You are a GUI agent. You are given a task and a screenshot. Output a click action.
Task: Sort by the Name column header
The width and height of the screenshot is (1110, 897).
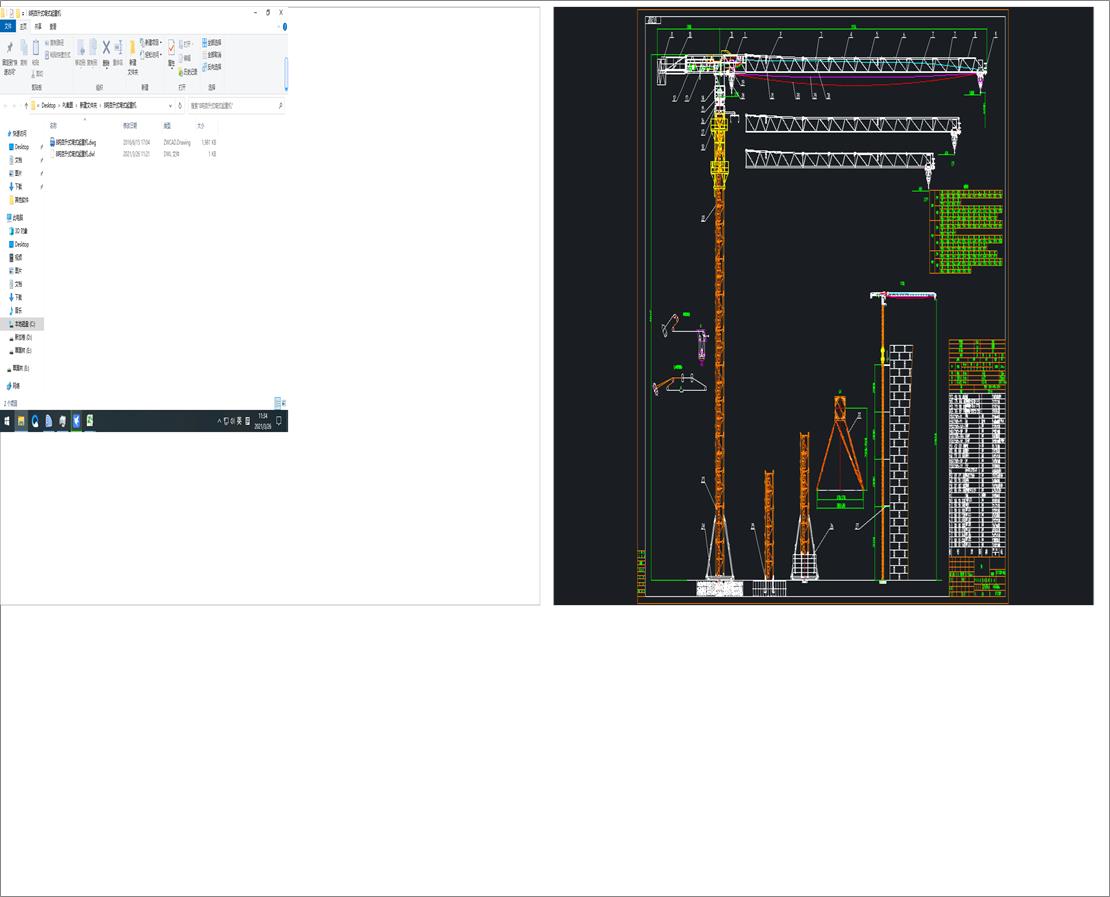click(53, 125)
